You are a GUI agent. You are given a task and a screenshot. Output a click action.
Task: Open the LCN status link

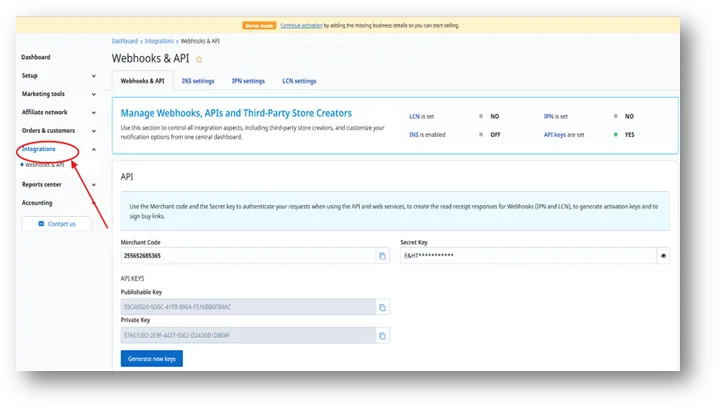(414, 117)
